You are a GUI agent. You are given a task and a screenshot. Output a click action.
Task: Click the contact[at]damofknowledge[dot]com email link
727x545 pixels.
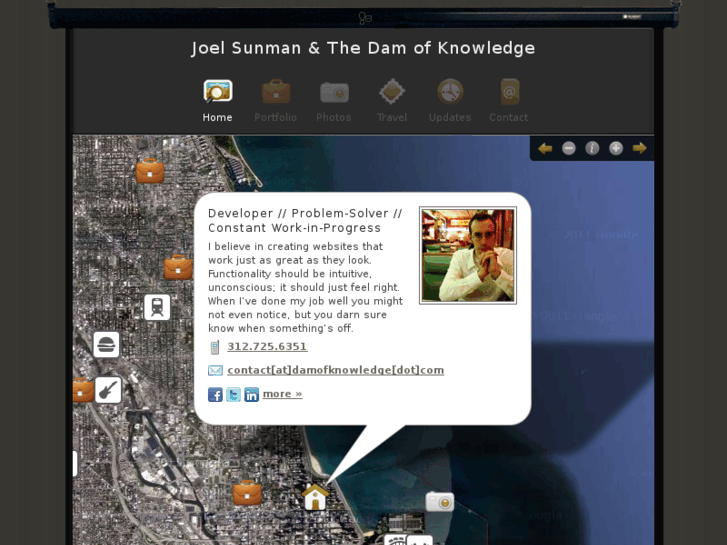click(x=336, y=370)
